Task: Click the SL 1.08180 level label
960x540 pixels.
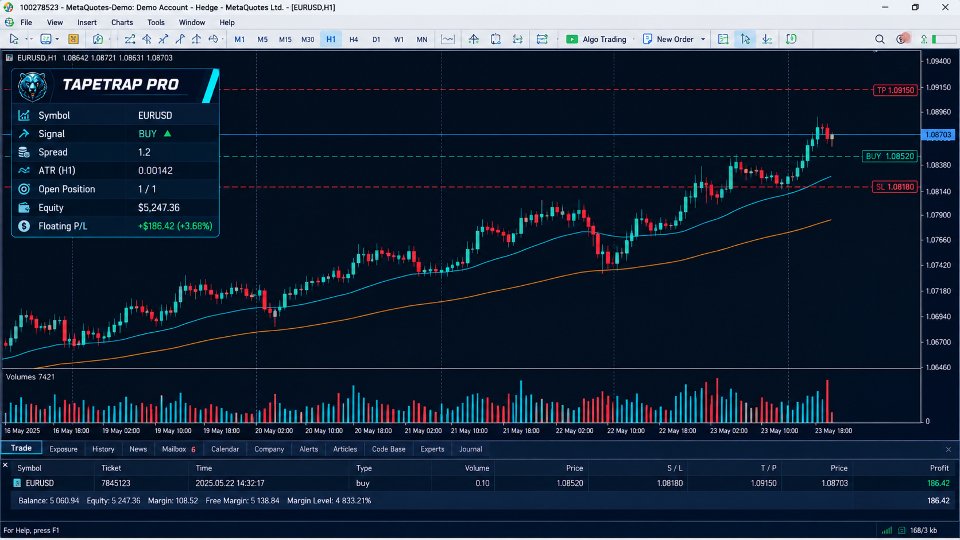Action: 895,187
